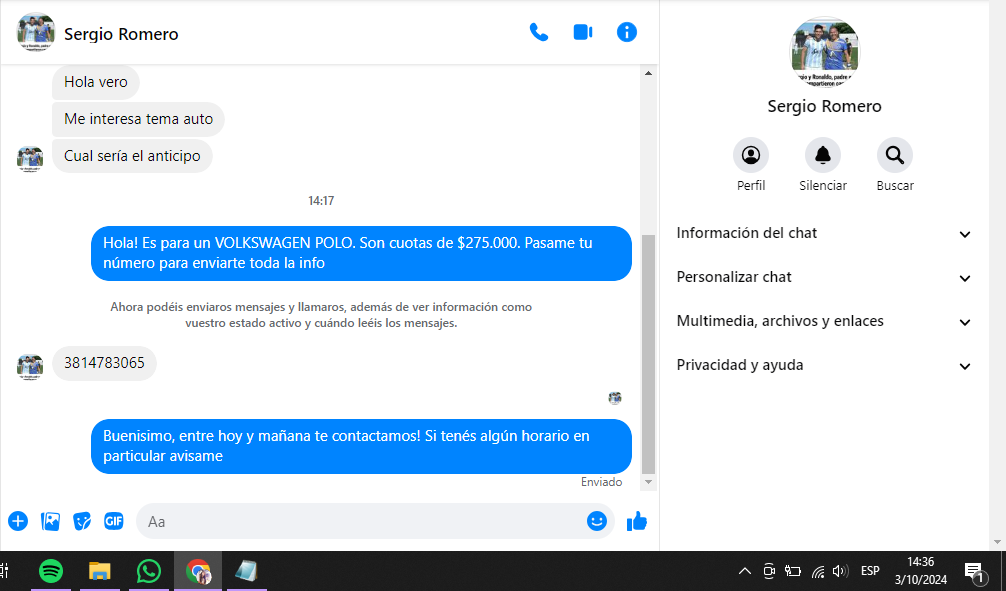Screen dimensions: 1006x591
Task: Expand Personalizar chat section
Action: [824, 277]
